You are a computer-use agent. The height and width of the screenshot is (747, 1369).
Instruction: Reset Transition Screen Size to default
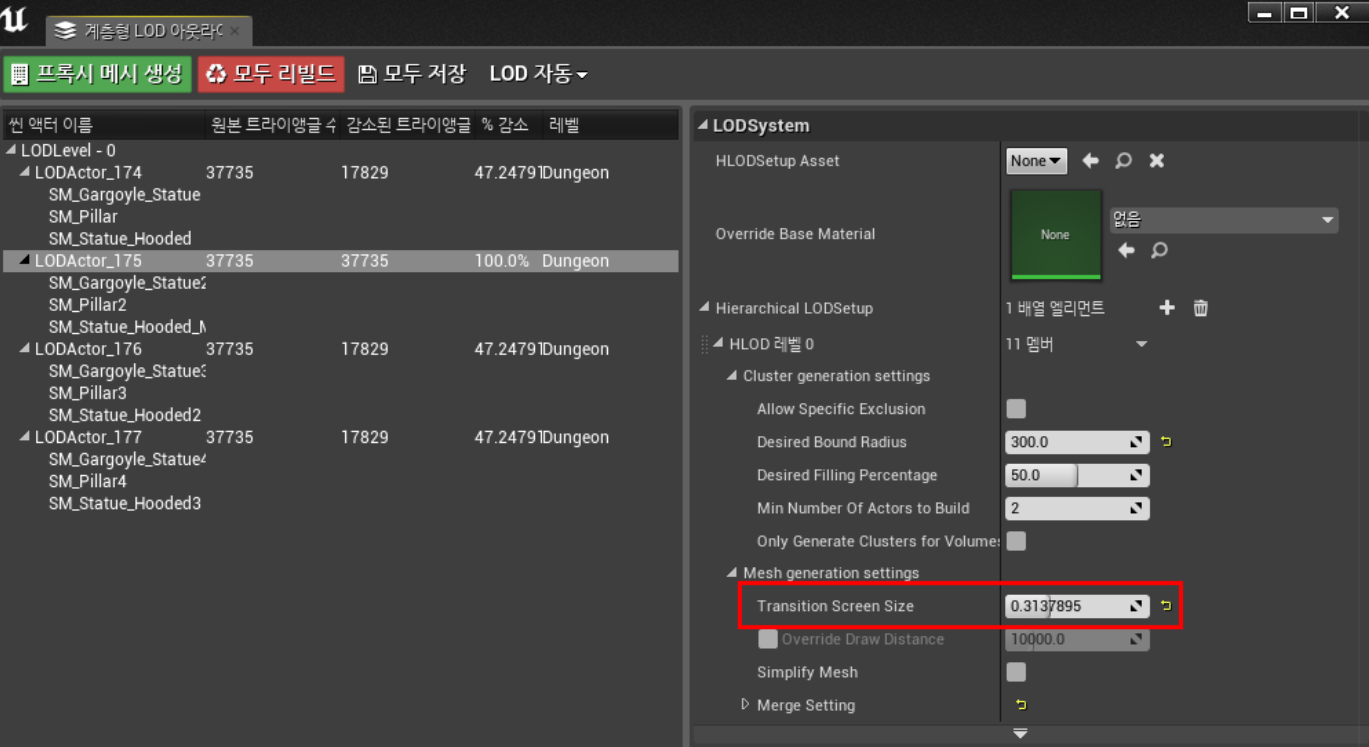1166,606
